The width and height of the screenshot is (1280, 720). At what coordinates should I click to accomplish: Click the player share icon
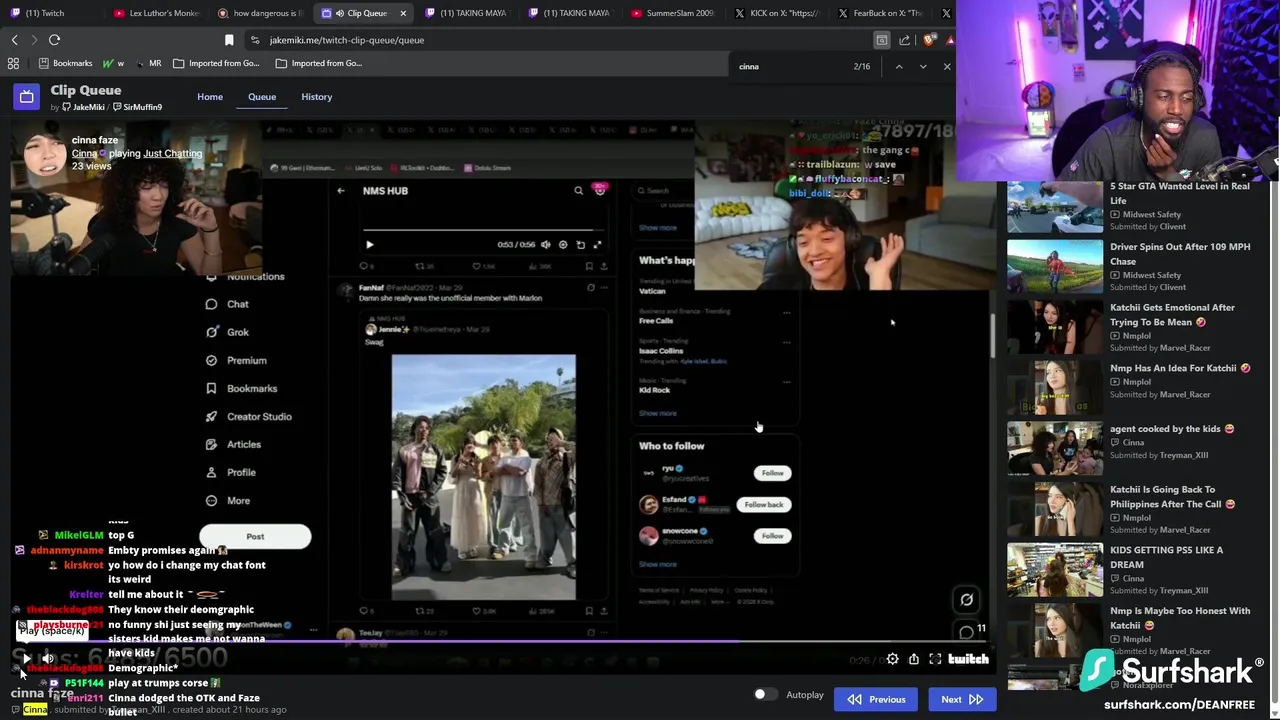pyautogui.click(x=913, y=659)
